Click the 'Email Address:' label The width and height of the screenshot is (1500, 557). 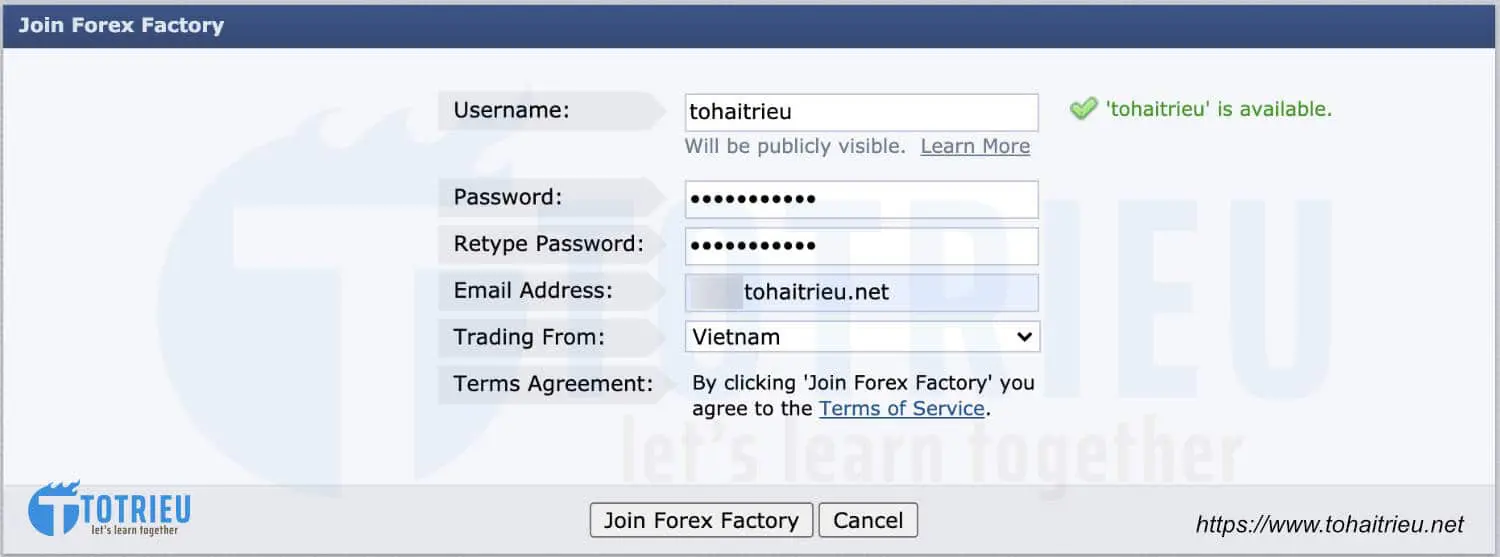pos(533,290)
